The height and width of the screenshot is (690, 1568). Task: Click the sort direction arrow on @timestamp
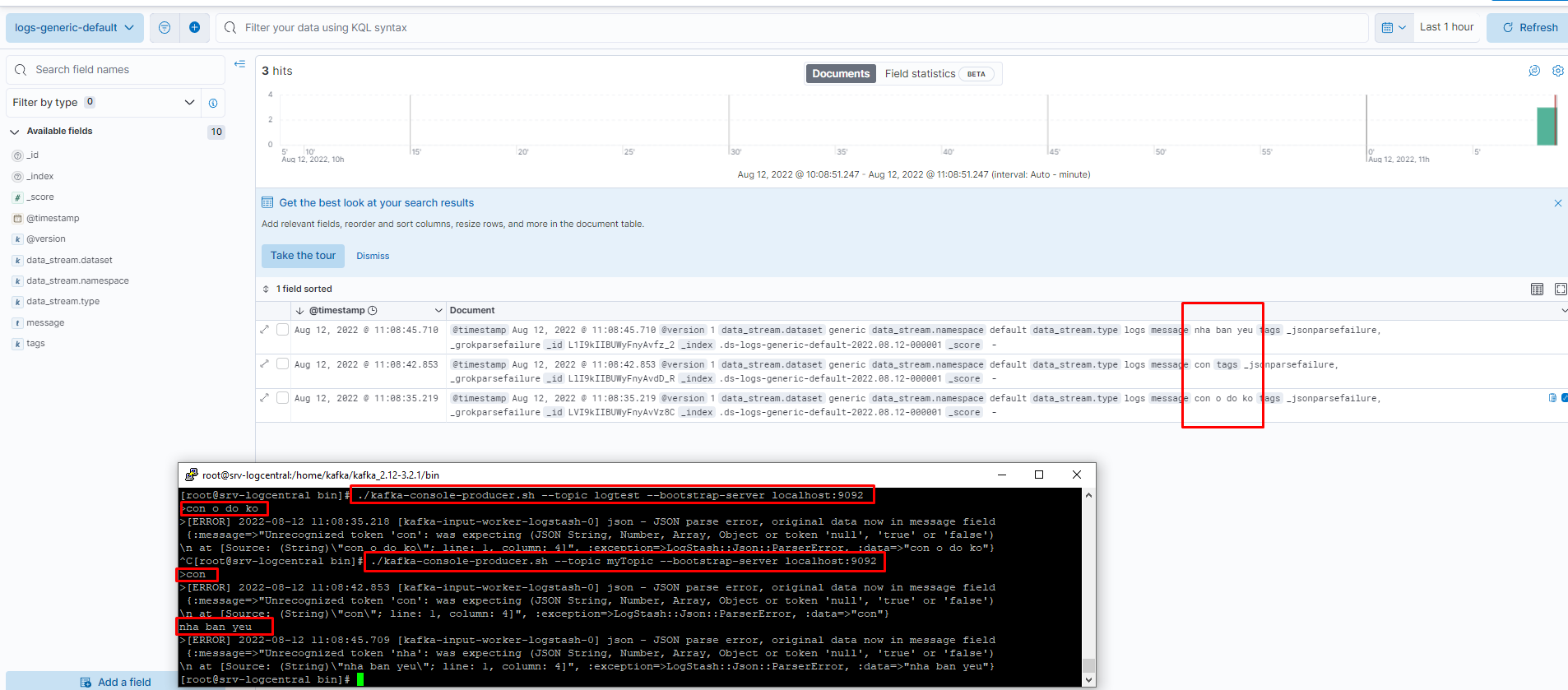pyautogui.click(x=300, y=310)
